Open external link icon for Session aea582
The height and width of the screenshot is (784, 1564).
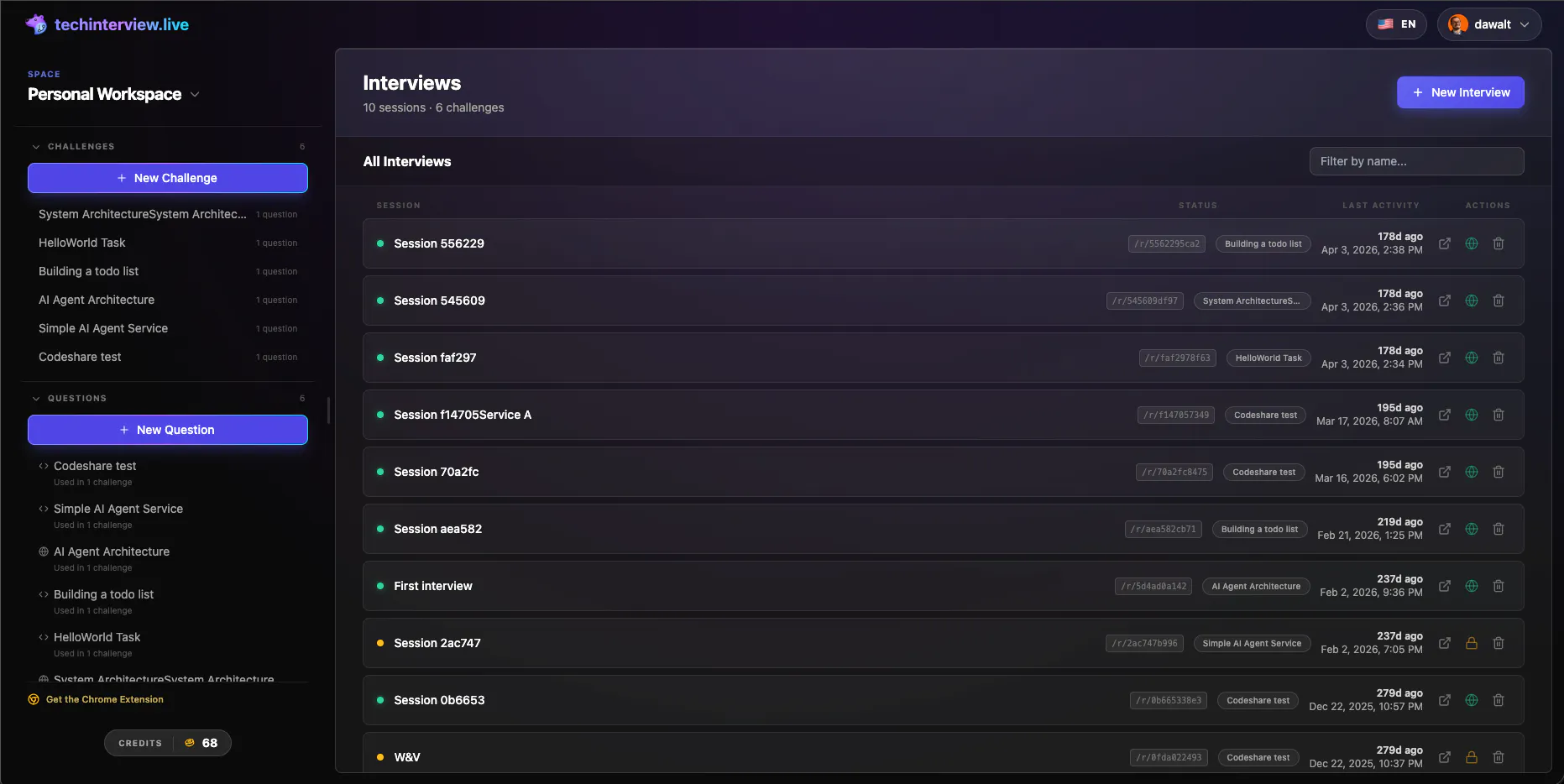click(1445, 529)
